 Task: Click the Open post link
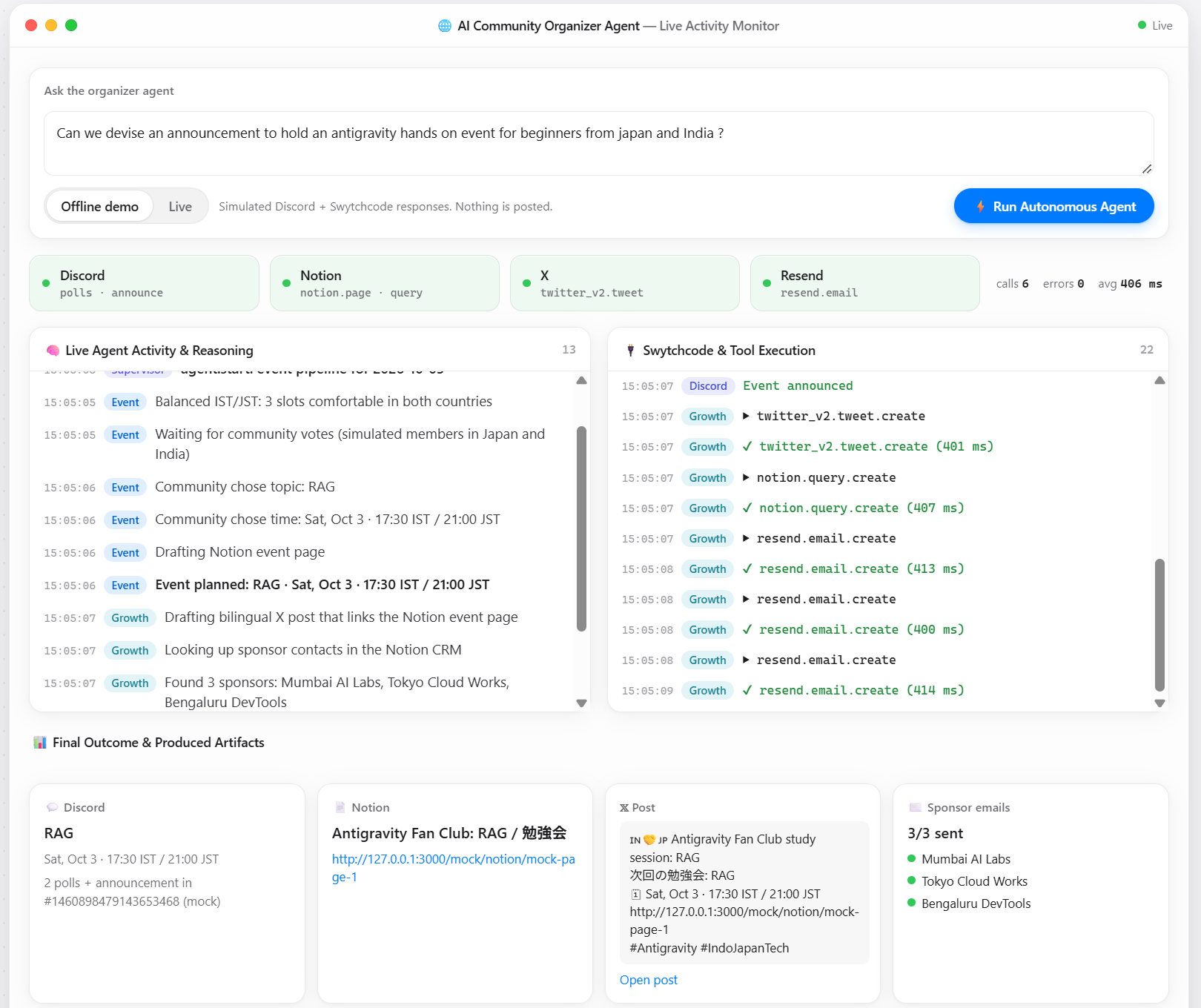(649, 980)
